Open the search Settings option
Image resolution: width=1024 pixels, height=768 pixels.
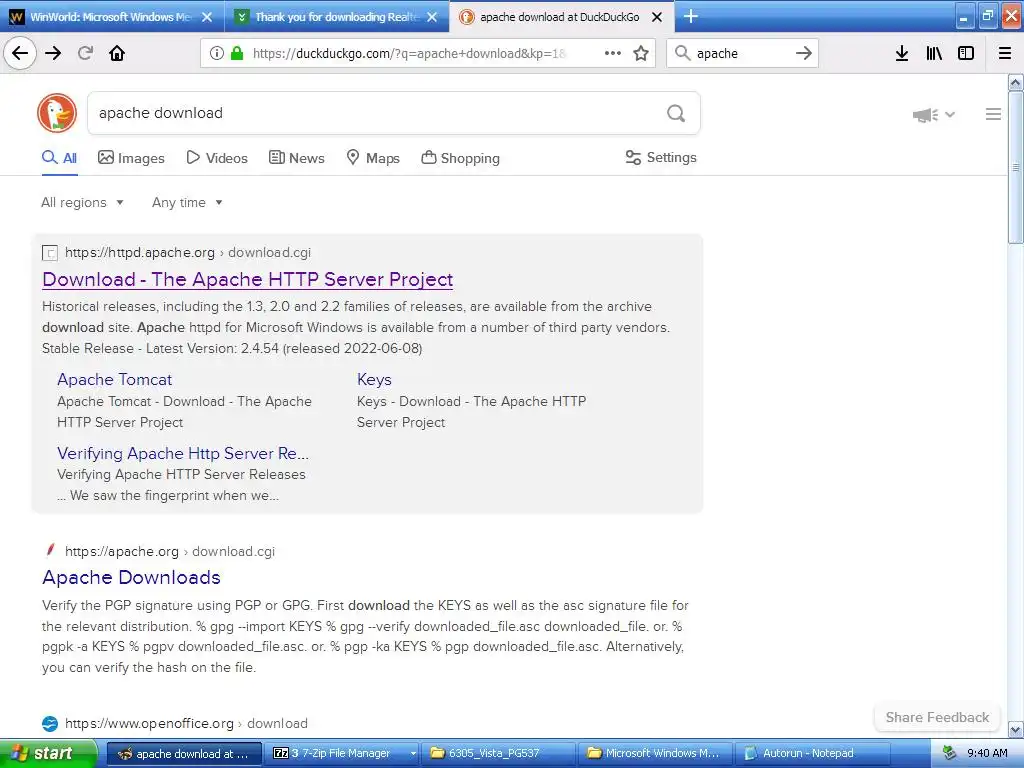tap(661, 157)
